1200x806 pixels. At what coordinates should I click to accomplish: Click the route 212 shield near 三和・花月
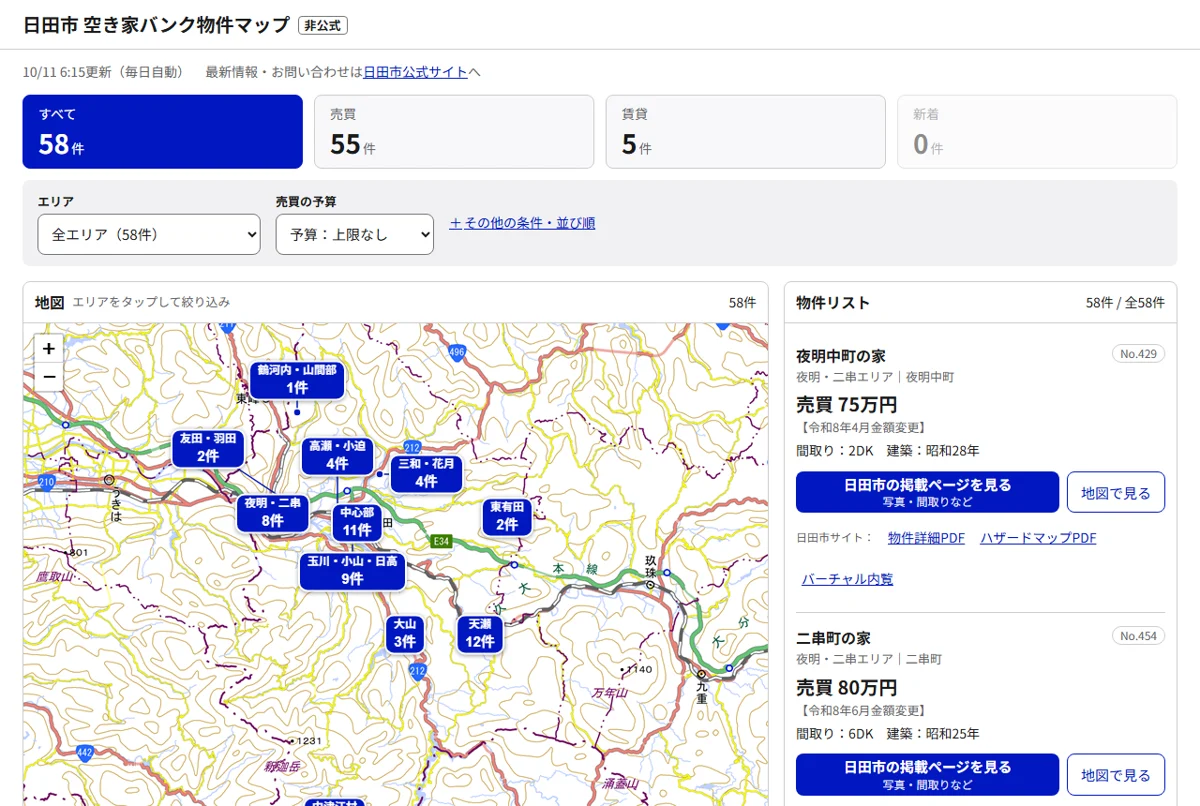tap(411, 446)
